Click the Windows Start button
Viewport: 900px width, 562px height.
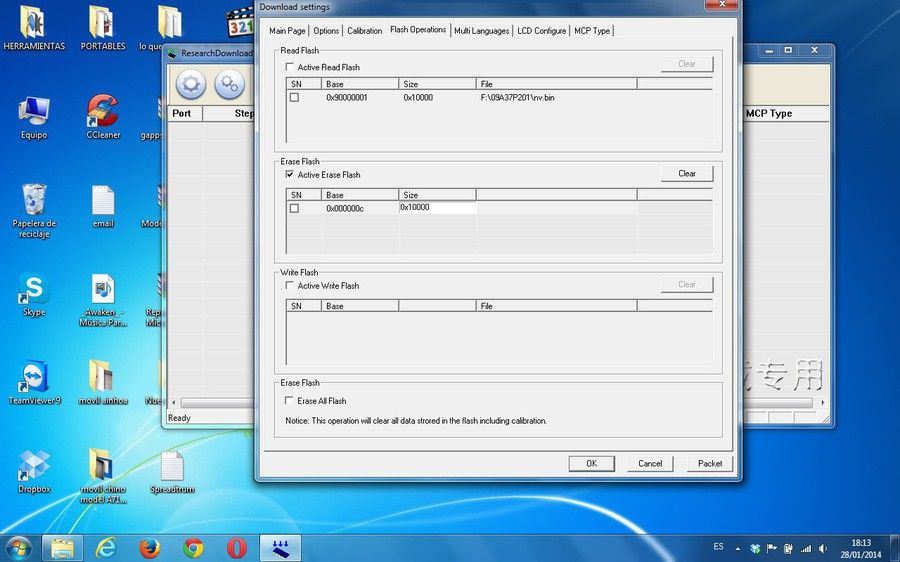pos(19,548)
